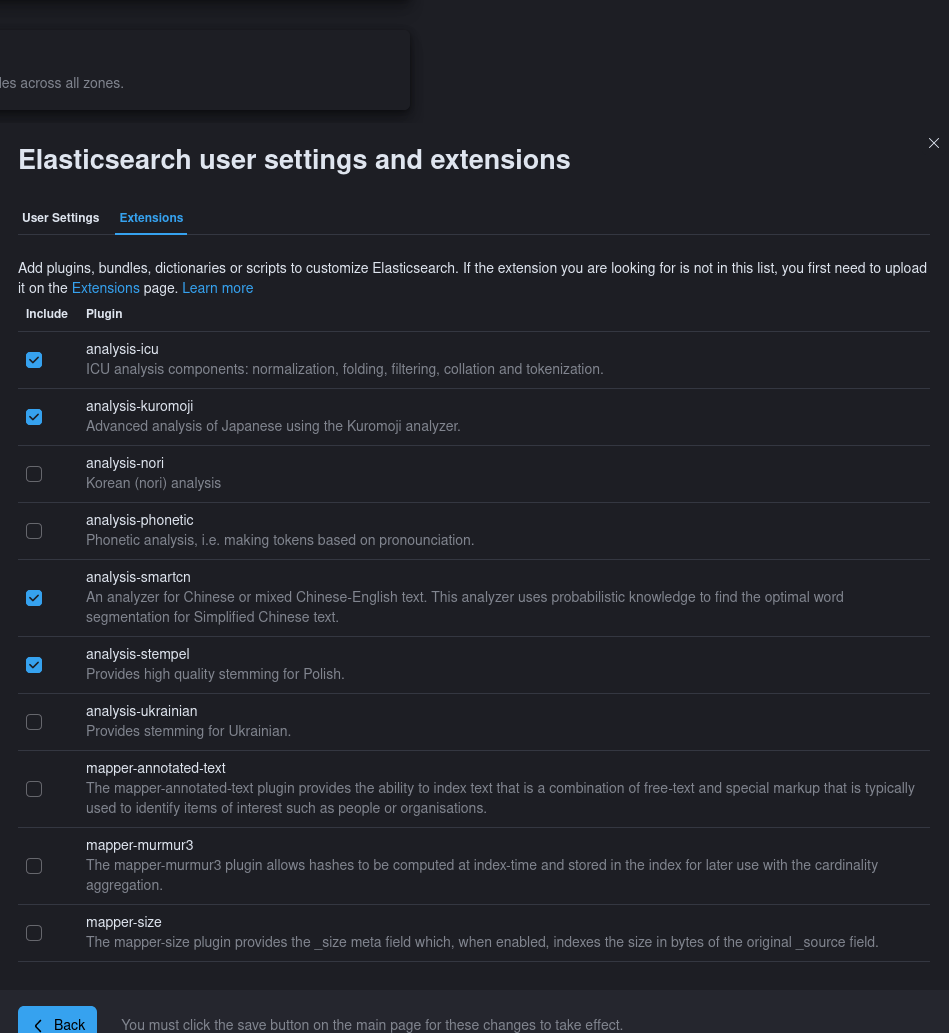This screenshot has height=1033, width=949.
Task: Follow the Learn more link
Action: [x=217, y=288]
